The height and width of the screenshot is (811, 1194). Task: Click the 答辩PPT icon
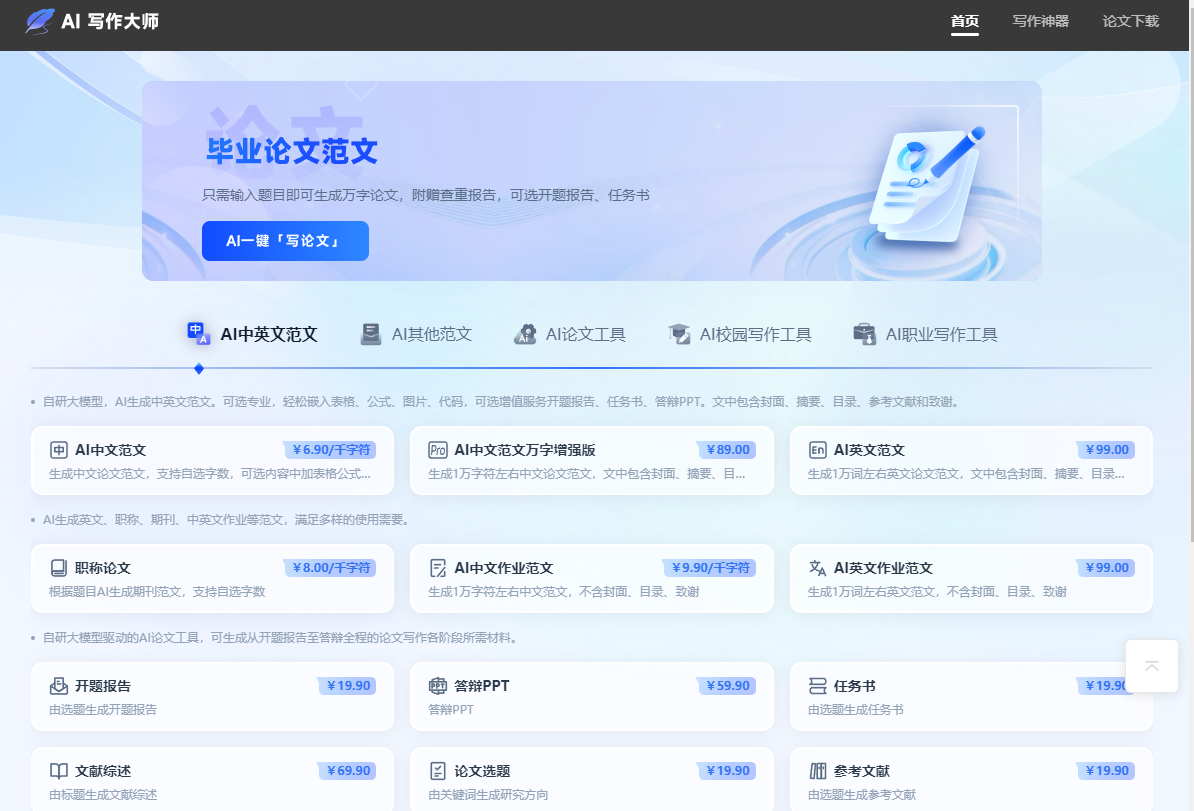tap(438, 686)
